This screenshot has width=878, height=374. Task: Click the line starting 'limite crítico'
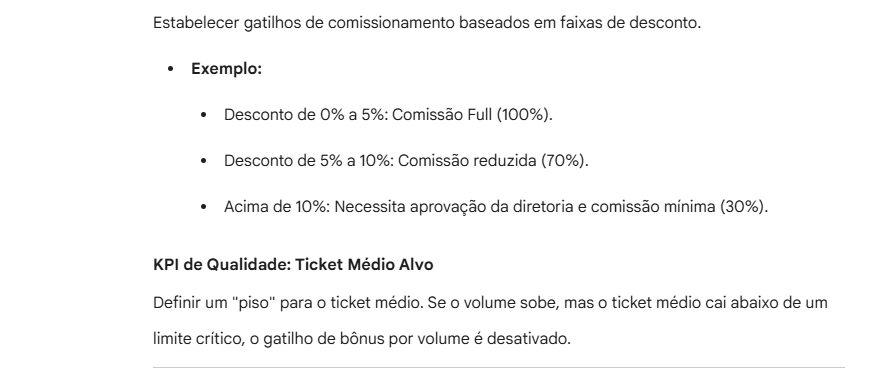362,339
